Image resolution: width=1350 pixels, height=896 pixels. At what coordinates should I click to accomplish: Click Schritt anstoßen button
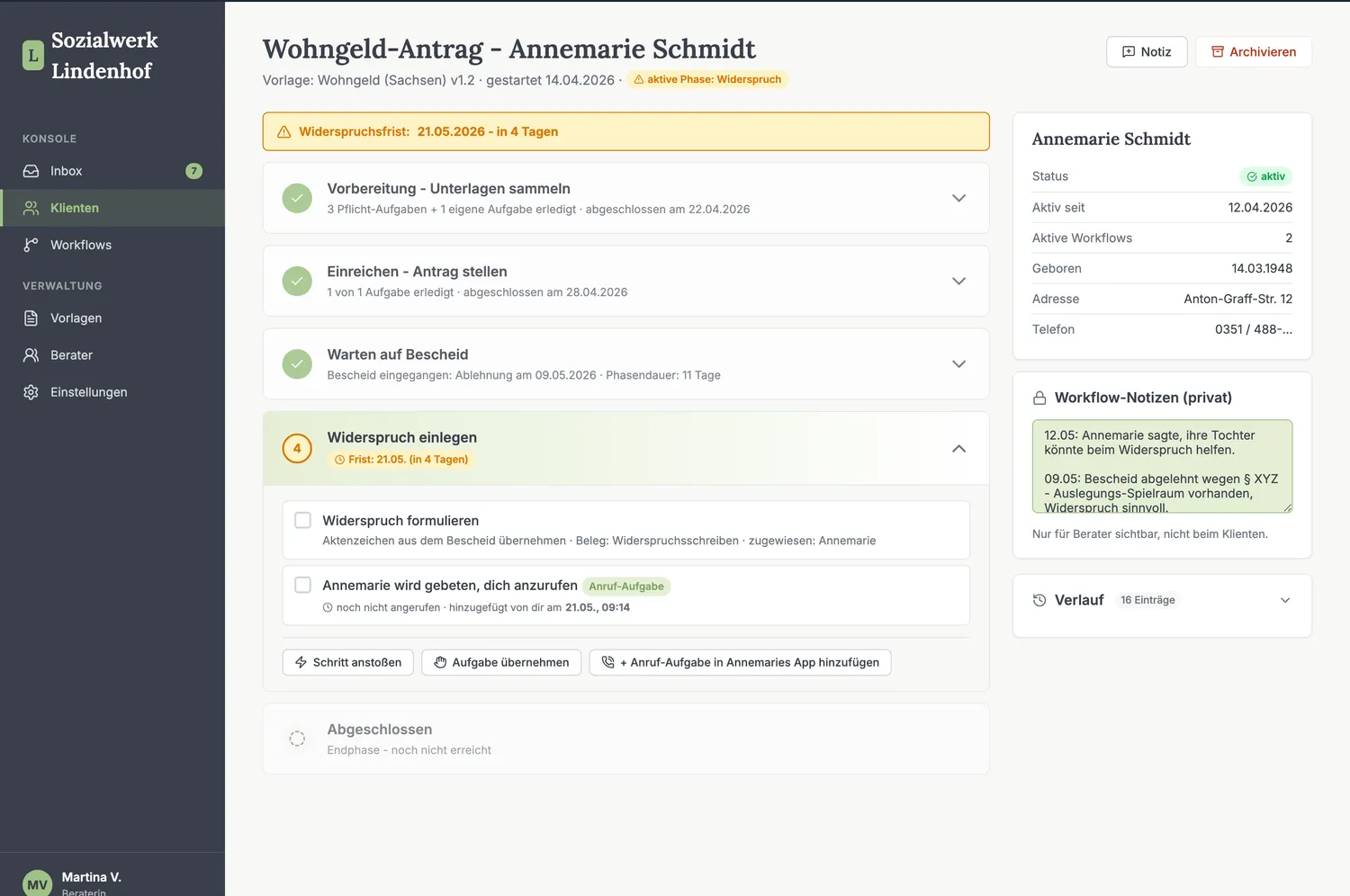pyautogui.click(x=348, y=662)
